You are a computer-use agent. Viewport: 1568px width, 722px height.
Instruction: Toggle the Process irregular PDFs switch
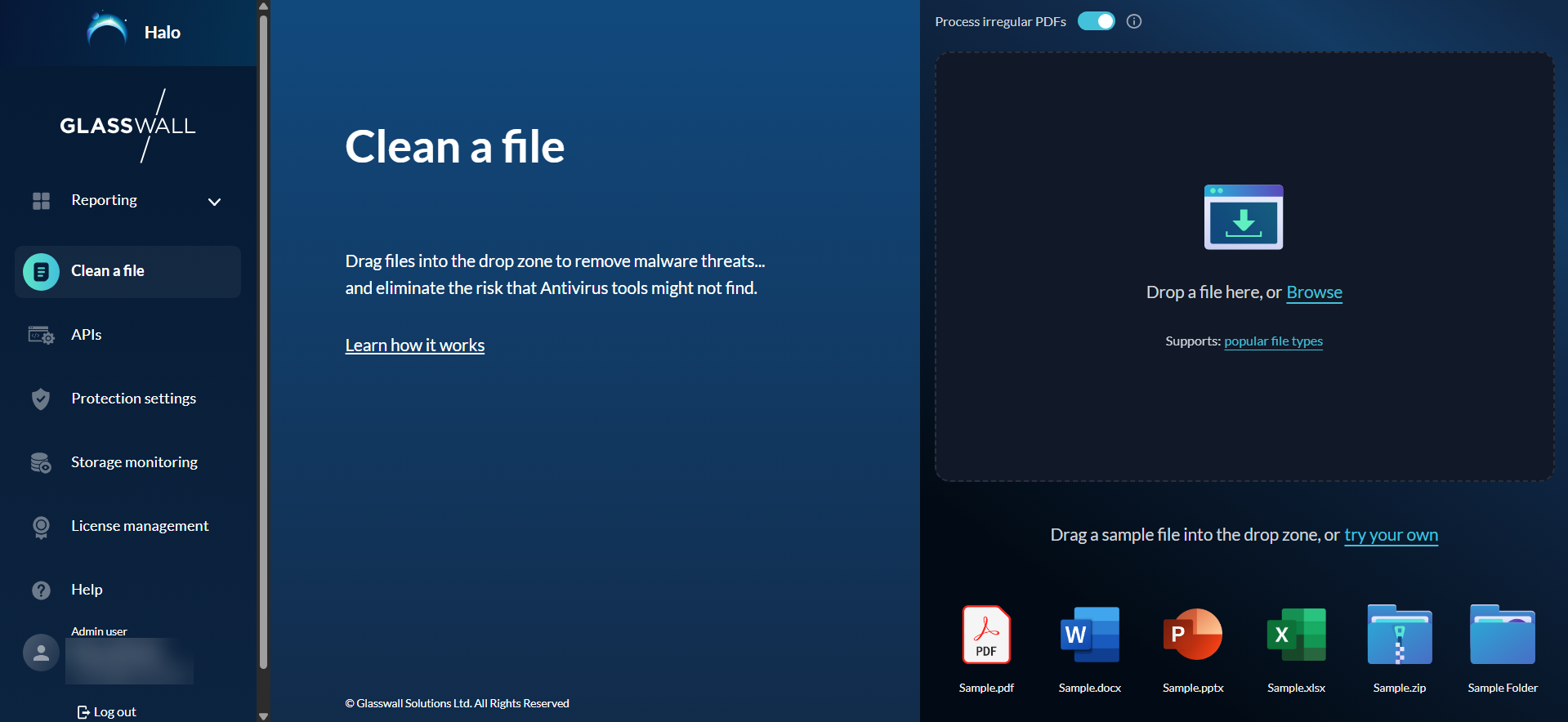tap(1096, 21)
